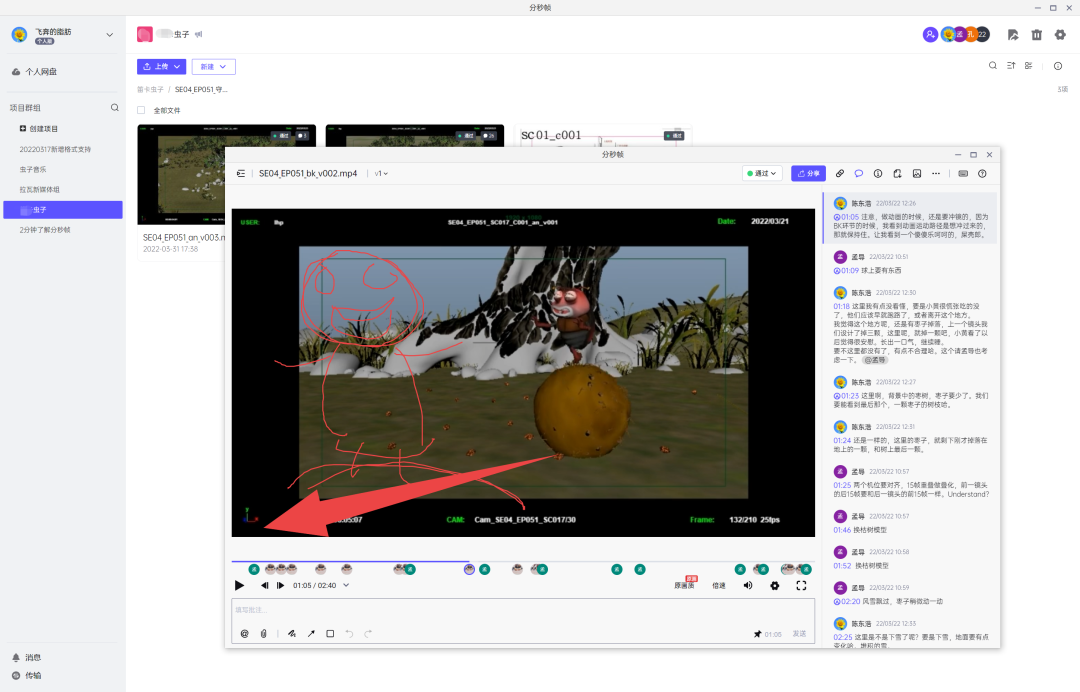This screenshot has height=692, width=1080.
Task: Toggle the timestamp pin at 01:05
Action: pyautogui.click(x=768, y=634)
